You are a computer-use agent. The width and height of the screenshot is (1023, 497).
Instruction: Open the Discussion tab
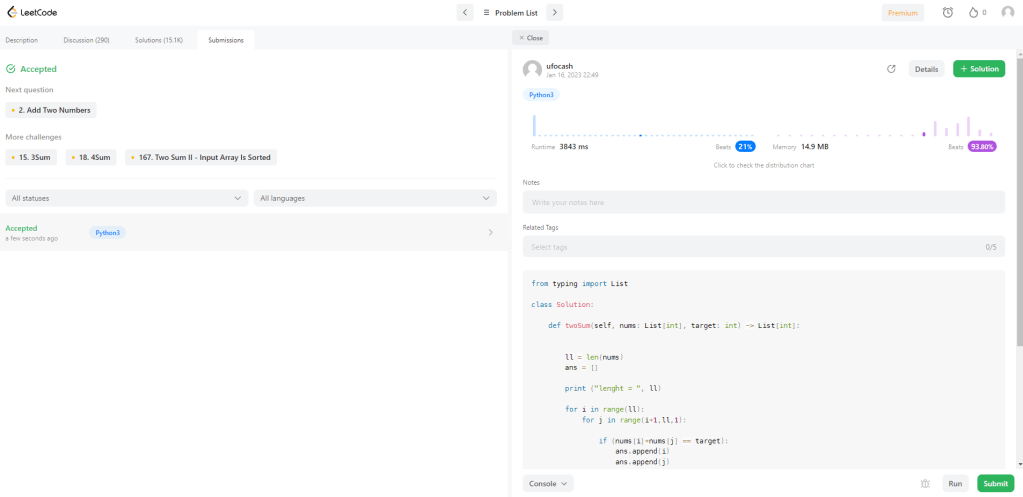(x=87, y=40)
